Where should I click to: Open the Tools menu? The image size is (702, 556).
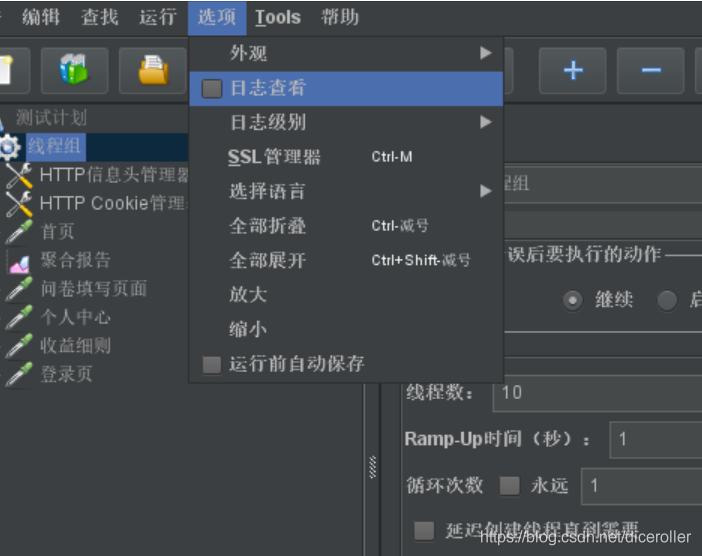point(278,17)
